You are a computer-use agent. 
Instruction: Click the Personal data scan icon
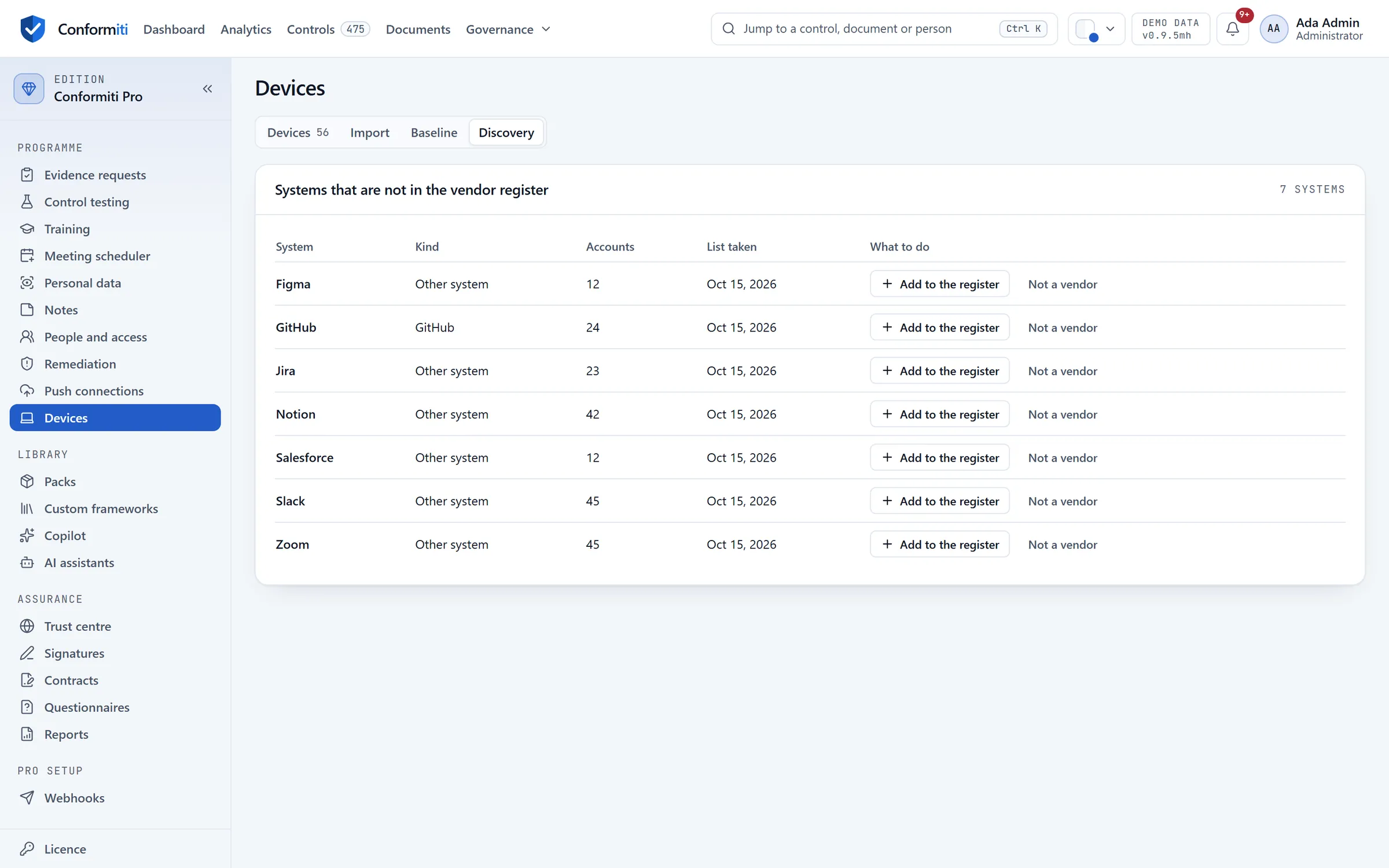pos(27,283)
